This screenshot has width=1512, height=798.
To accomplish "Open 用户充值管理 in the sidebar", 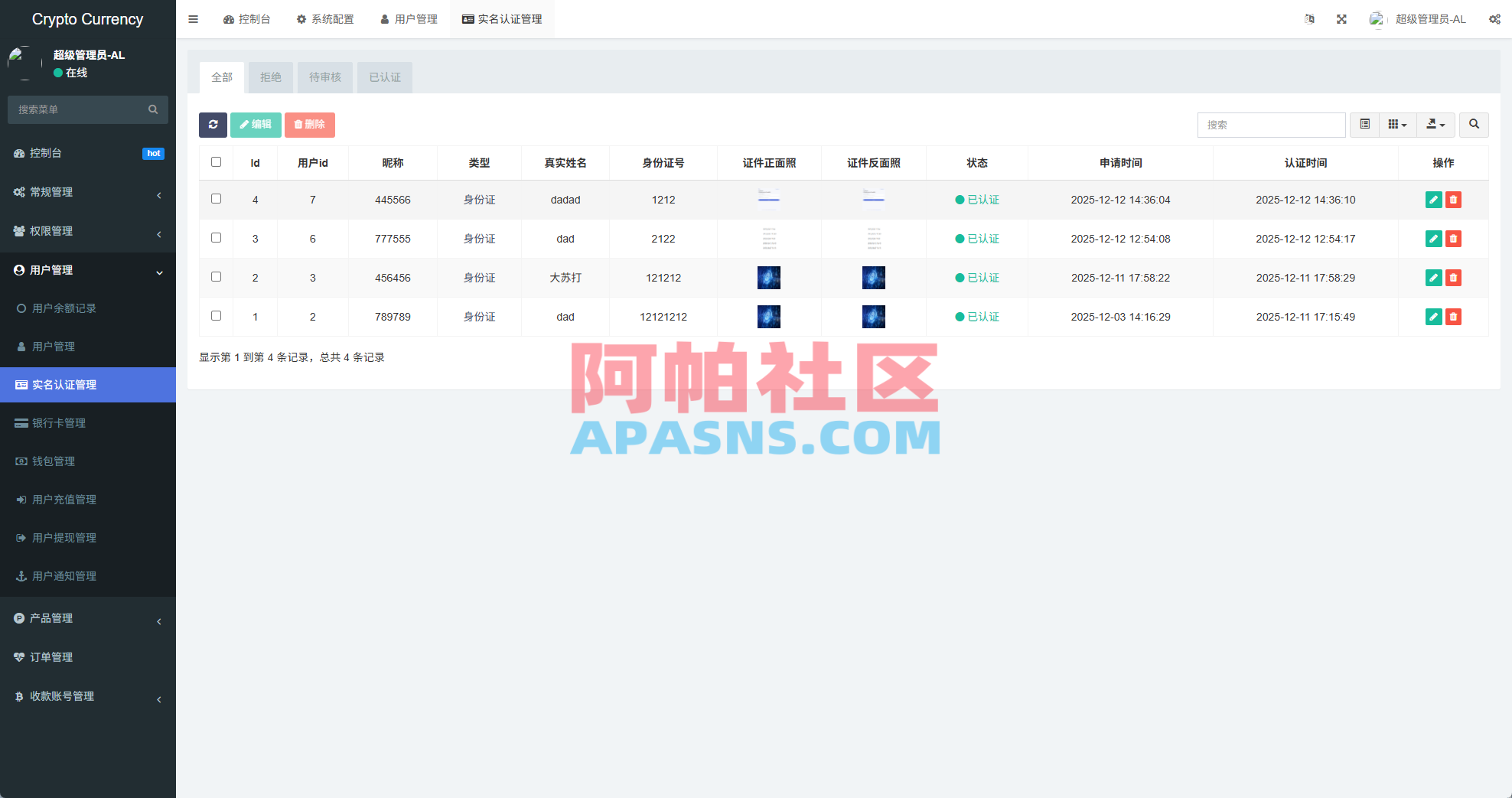I will [x=88, y=500].
